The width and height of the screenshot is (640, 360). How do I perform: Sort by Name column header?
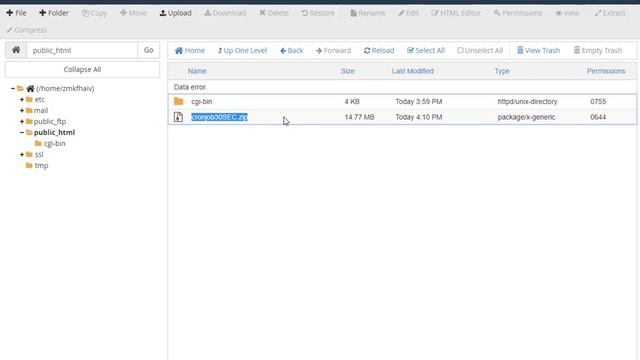pyautogui.click(x=197, y=71)
